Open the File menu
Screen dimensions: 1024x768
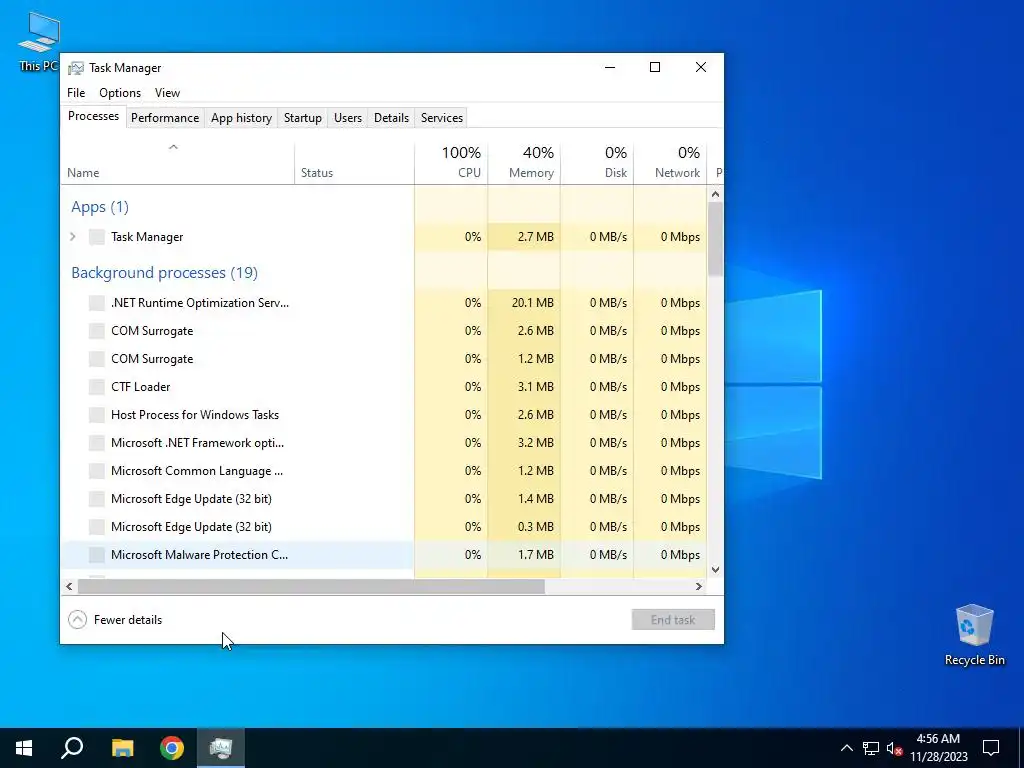(x=76, y=93)
